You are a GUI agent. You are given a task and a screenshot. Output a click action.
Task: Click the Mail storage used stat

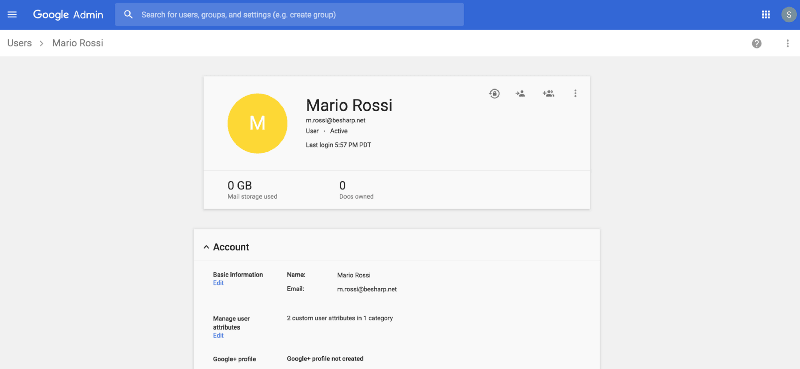252,189
